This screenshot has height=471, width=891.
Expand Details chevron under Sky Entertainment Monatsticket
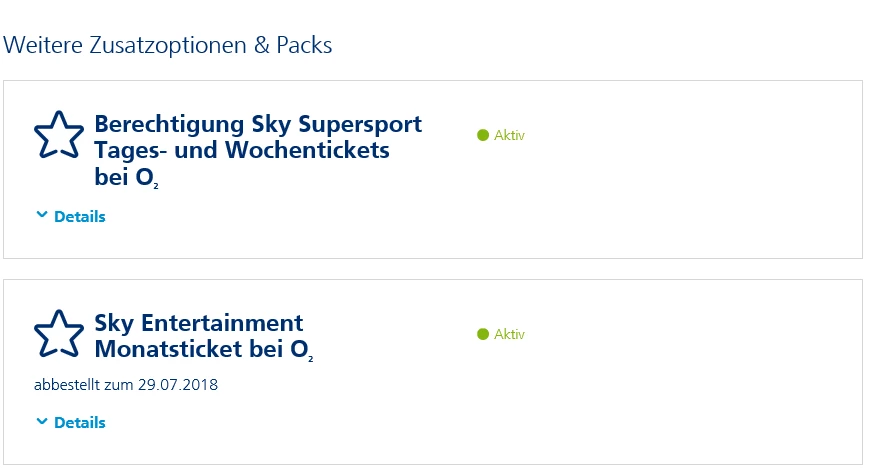(41, 422)
